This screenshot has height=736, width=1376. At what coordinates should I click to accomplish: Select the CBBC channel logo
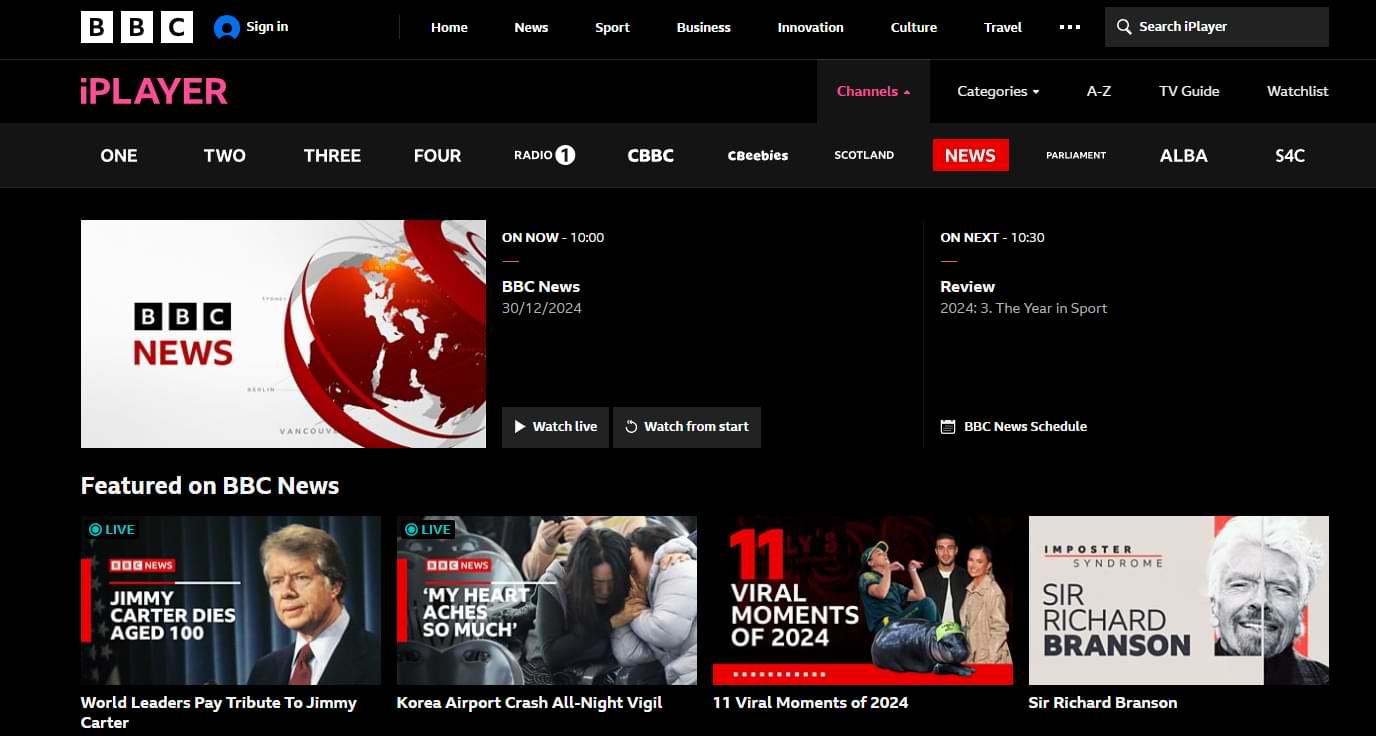point(650,155)
